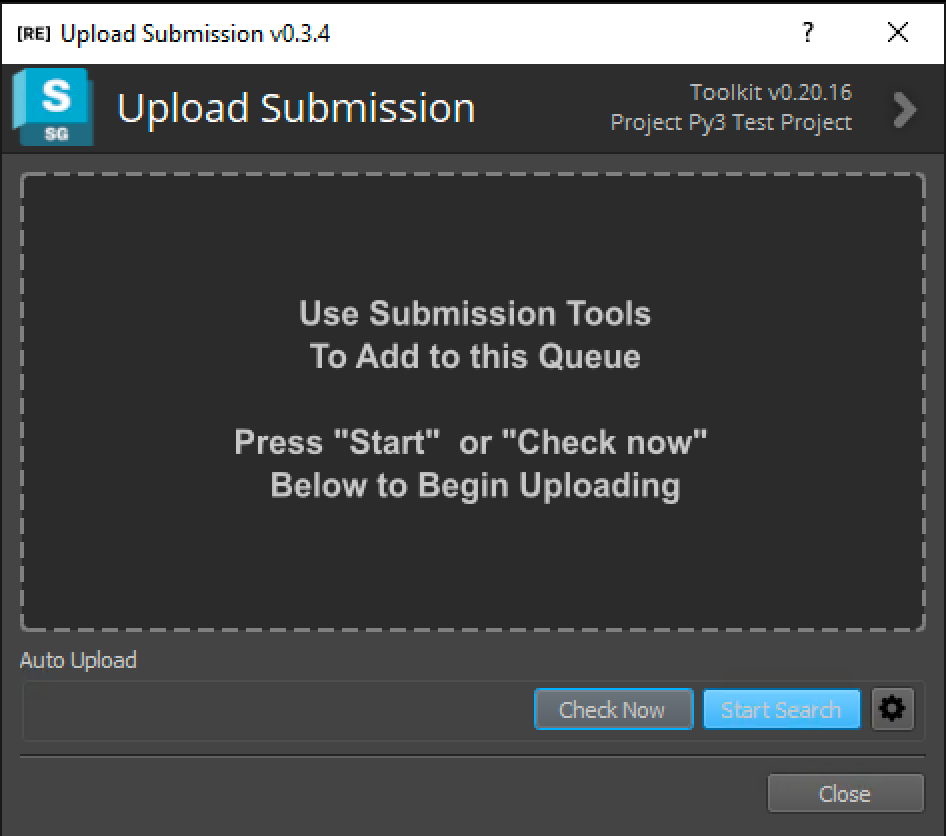Click the question mark help button

point(808,32)
